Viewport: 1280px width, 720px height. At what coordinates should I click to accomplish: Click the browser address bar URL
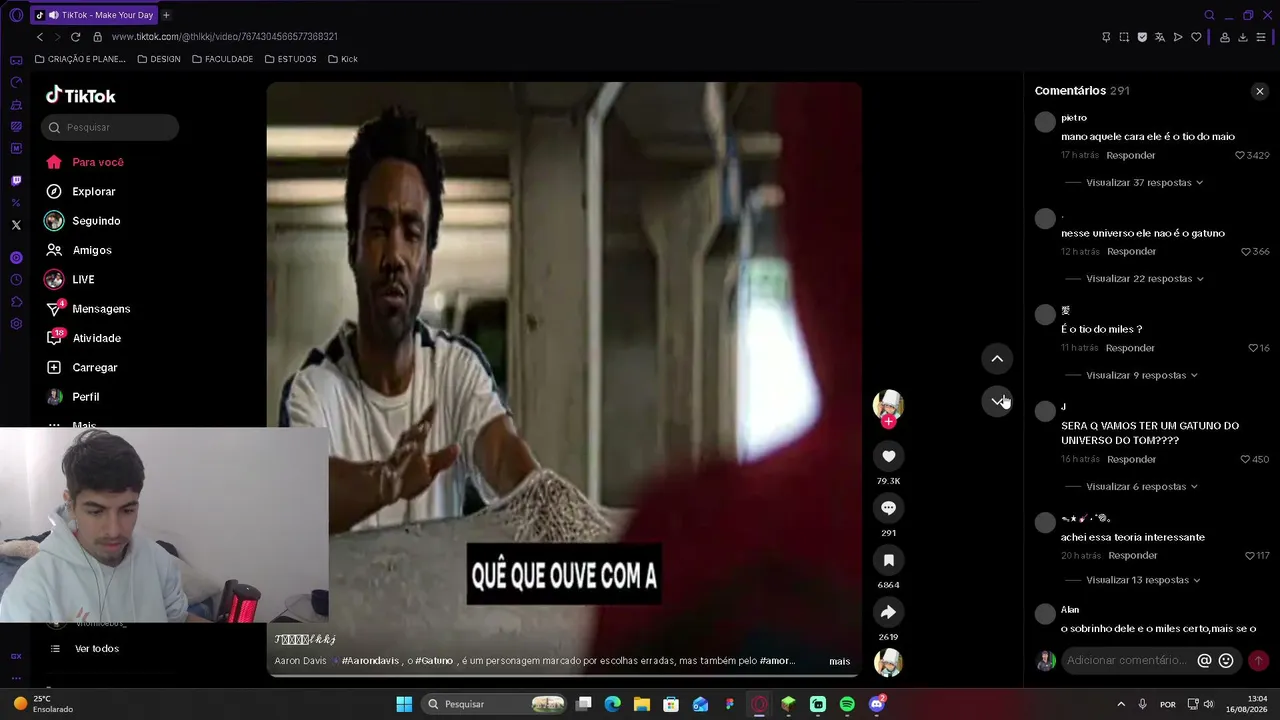pyautogui.click(x=224, y=37)
